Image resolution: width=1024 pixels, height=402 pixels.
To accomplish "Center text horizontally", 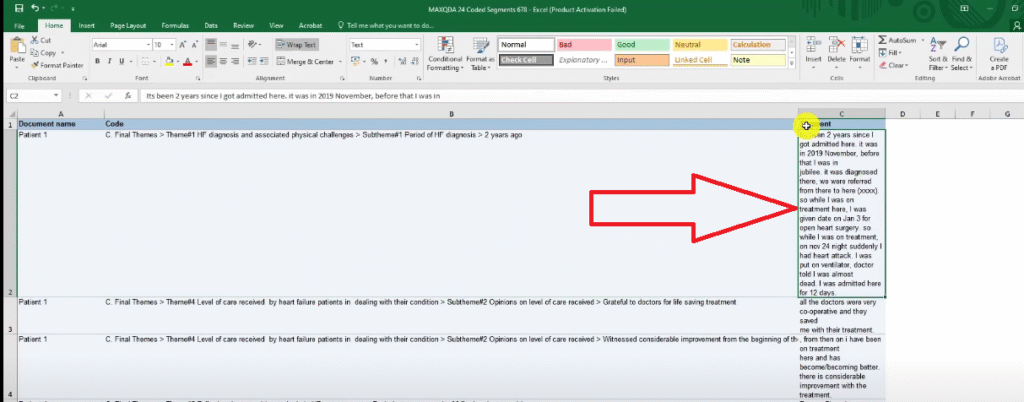I will click(223, 61).
